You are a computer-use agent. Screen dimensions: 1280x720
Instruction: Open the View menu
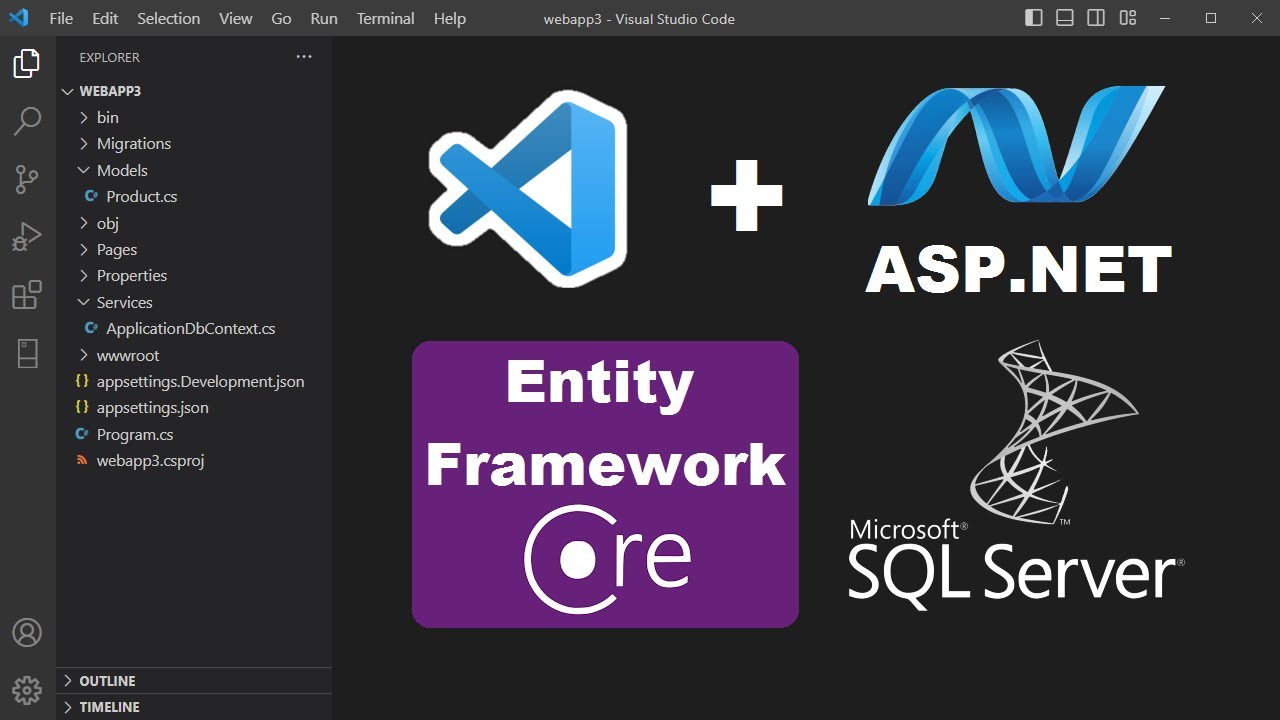tap(236, 18)
